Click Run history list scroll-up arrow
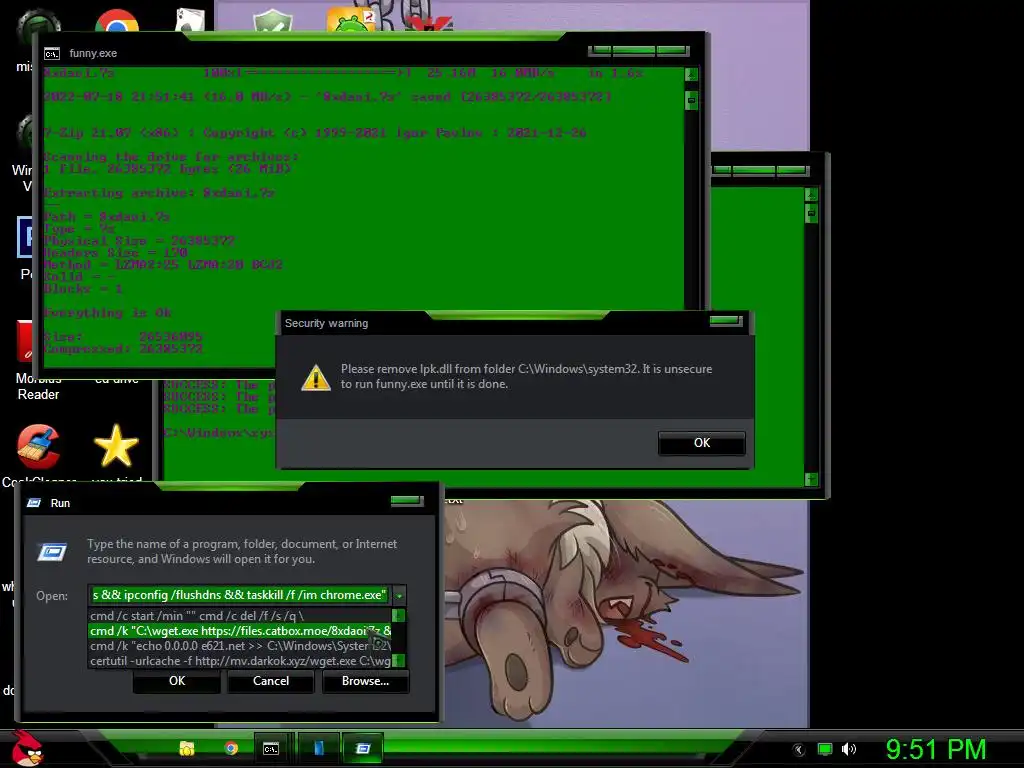1024x768 pixels. tap(398, 615)
